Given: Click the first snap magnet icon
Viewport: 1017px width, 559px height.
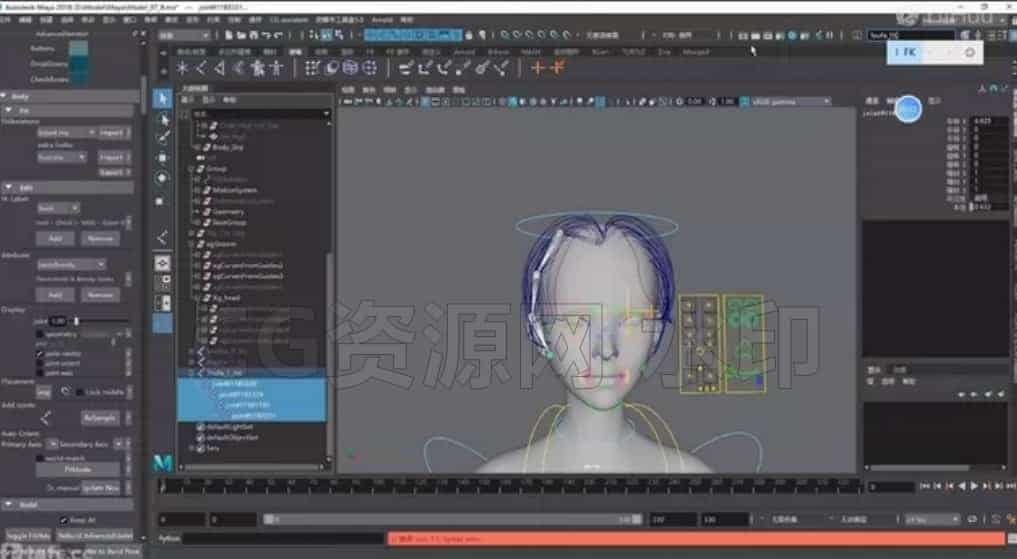Looking at the screenshot, I should click(505, 35).
